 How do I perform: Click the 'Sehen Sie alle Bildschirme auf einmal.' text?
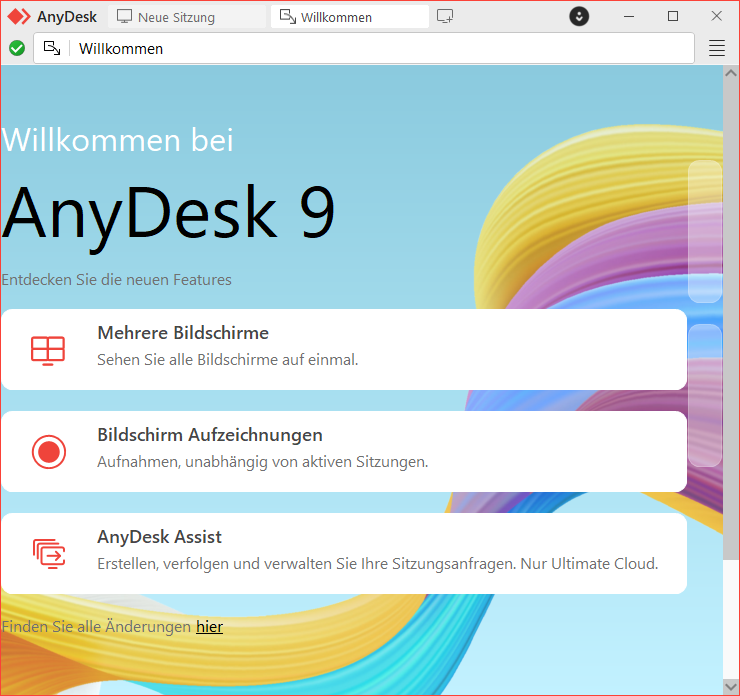[x=227, y=360]
